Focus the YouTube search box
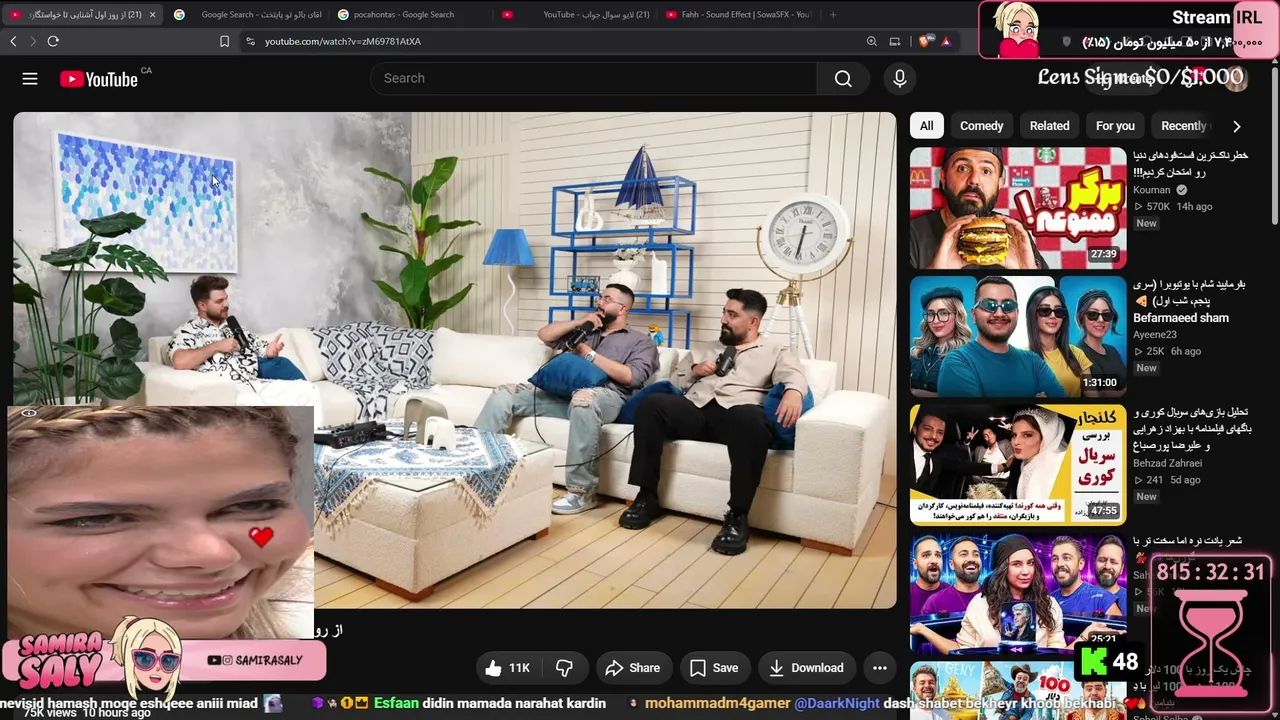The width and height of the screenshot is (1280, 720). (x=594, y=79)
